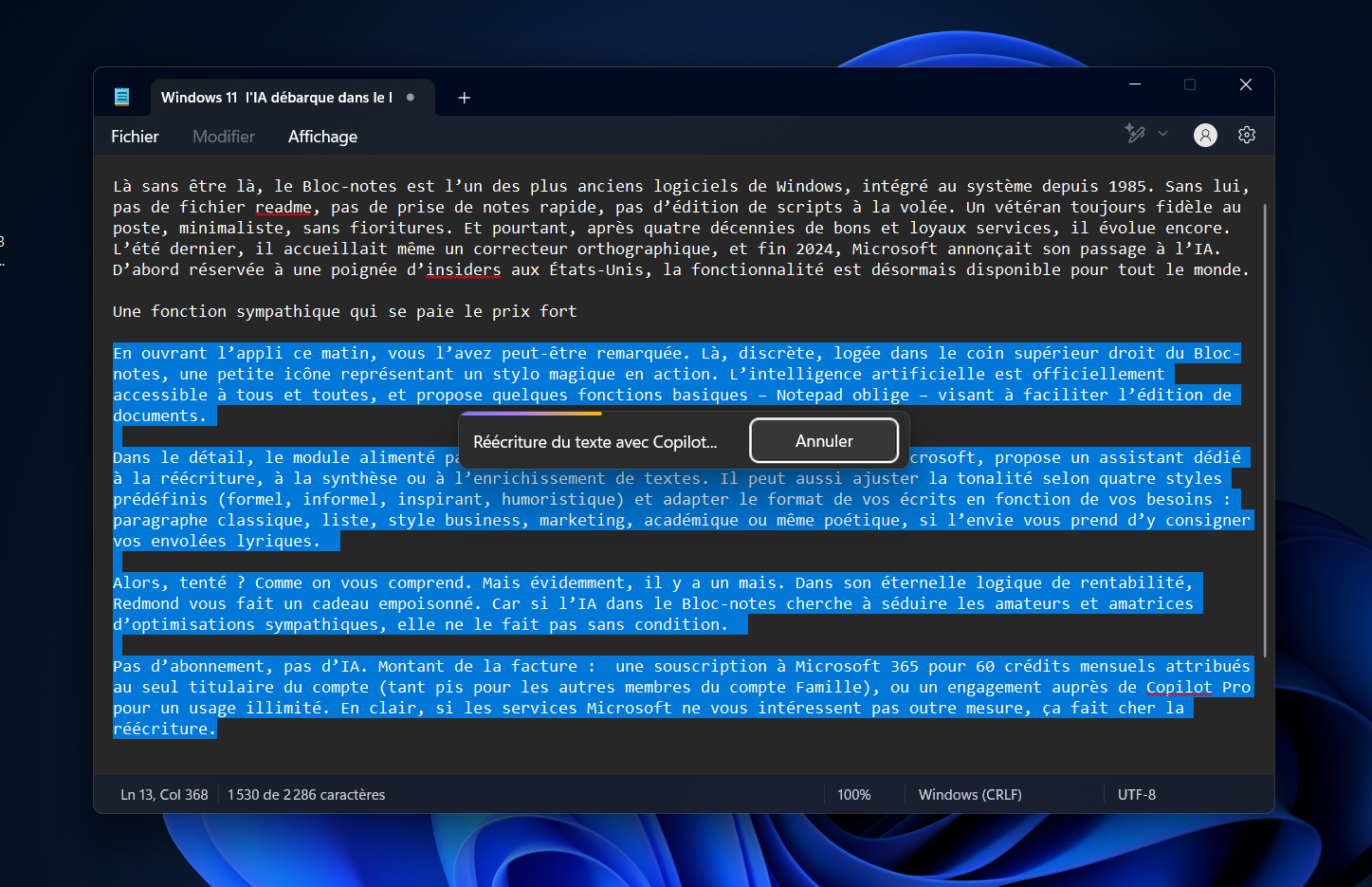This screenshot has width=1372, height=887.
Task: Open the account profile icon
Action: [1204, 136]
